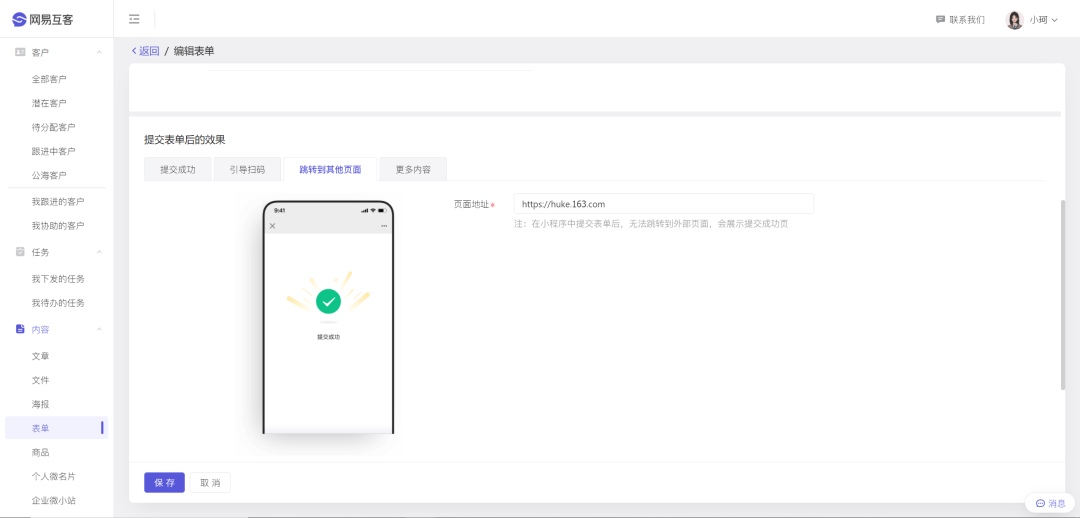Click the task section clipboard icon
The image size is (1080, 518).
point(20,252)
